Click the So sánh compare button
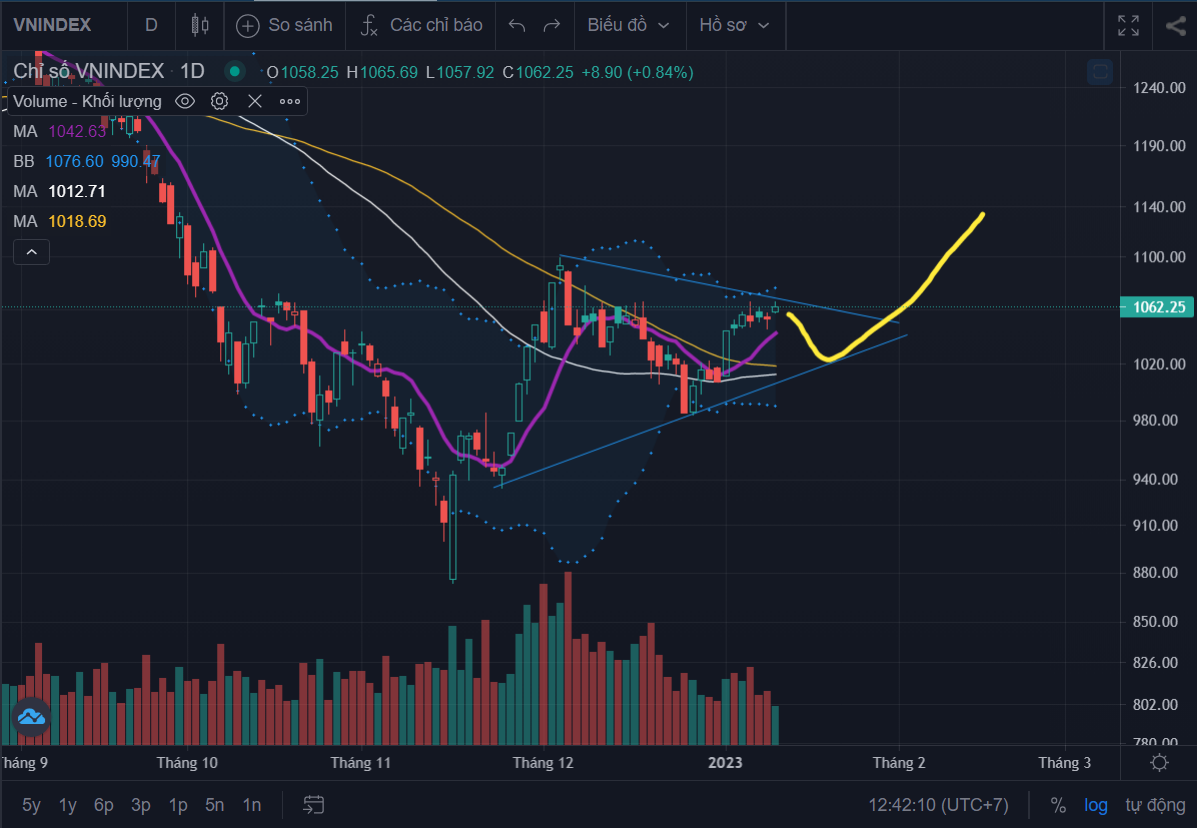Viewport: 1197px width, 828px height. coord(285,25)
